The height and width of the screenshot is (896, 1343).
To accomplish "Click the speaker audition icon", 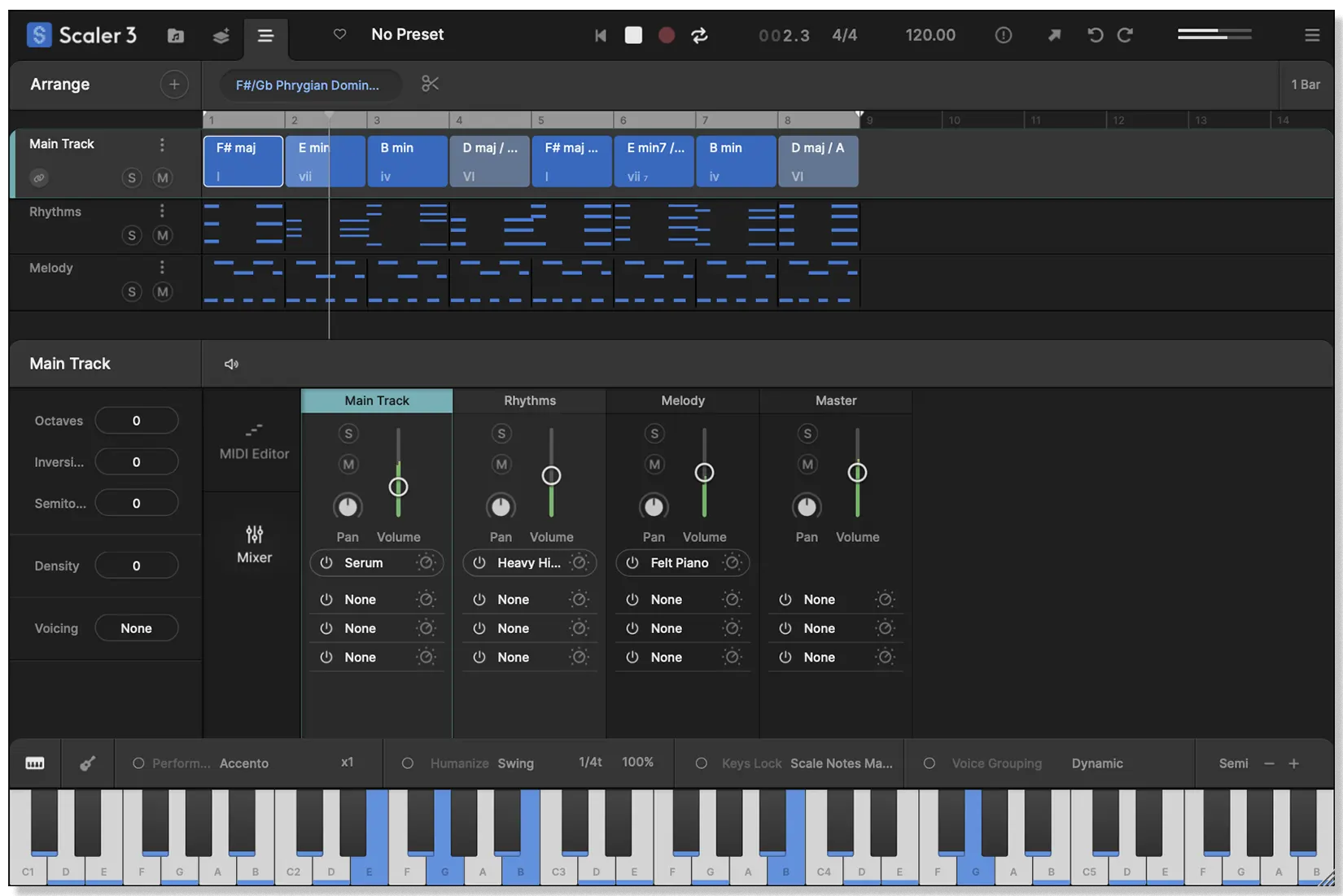I will coord(231,364).
